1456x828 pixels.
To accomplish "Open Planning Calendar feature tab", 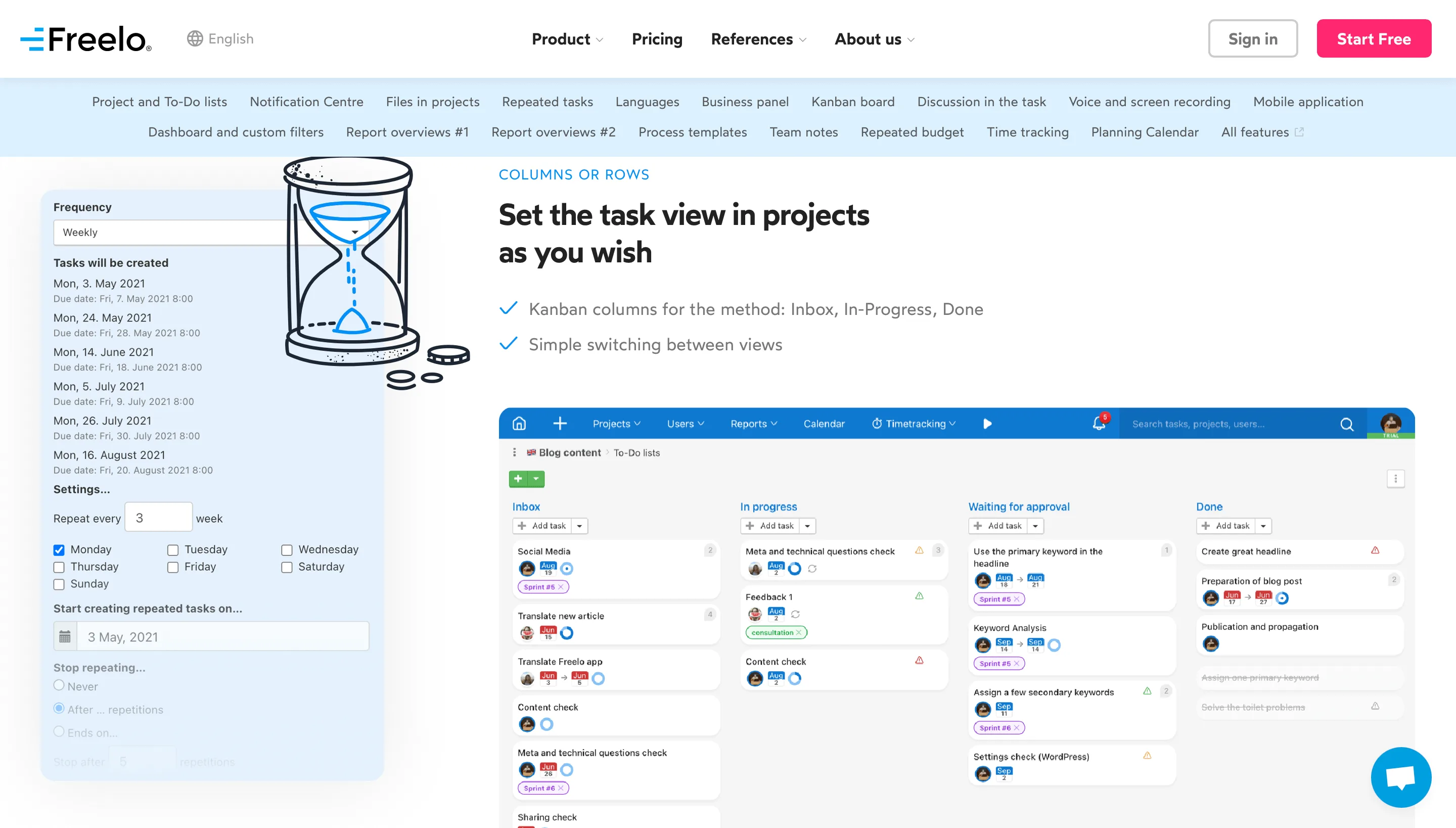I will (x=1145, y=132).
